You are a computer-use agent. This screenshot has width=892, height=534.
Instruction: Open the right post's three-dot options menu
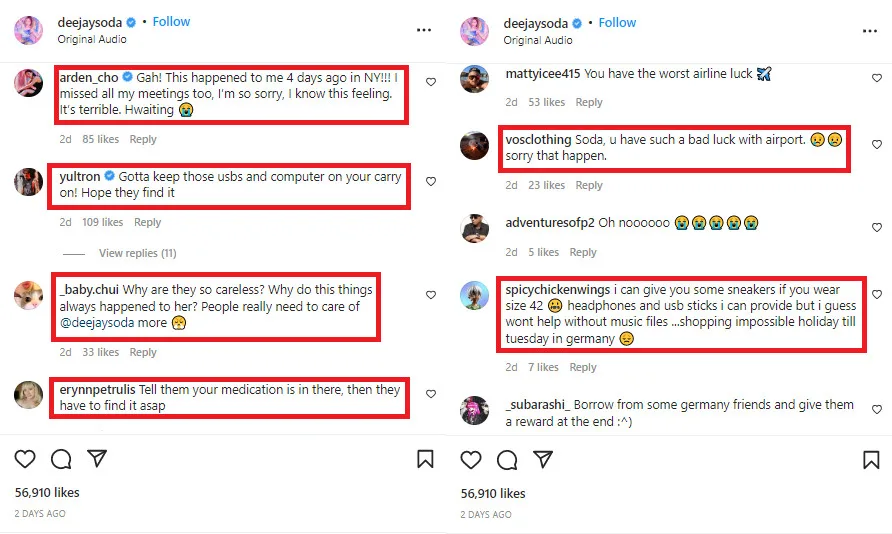tap(870, 30)
